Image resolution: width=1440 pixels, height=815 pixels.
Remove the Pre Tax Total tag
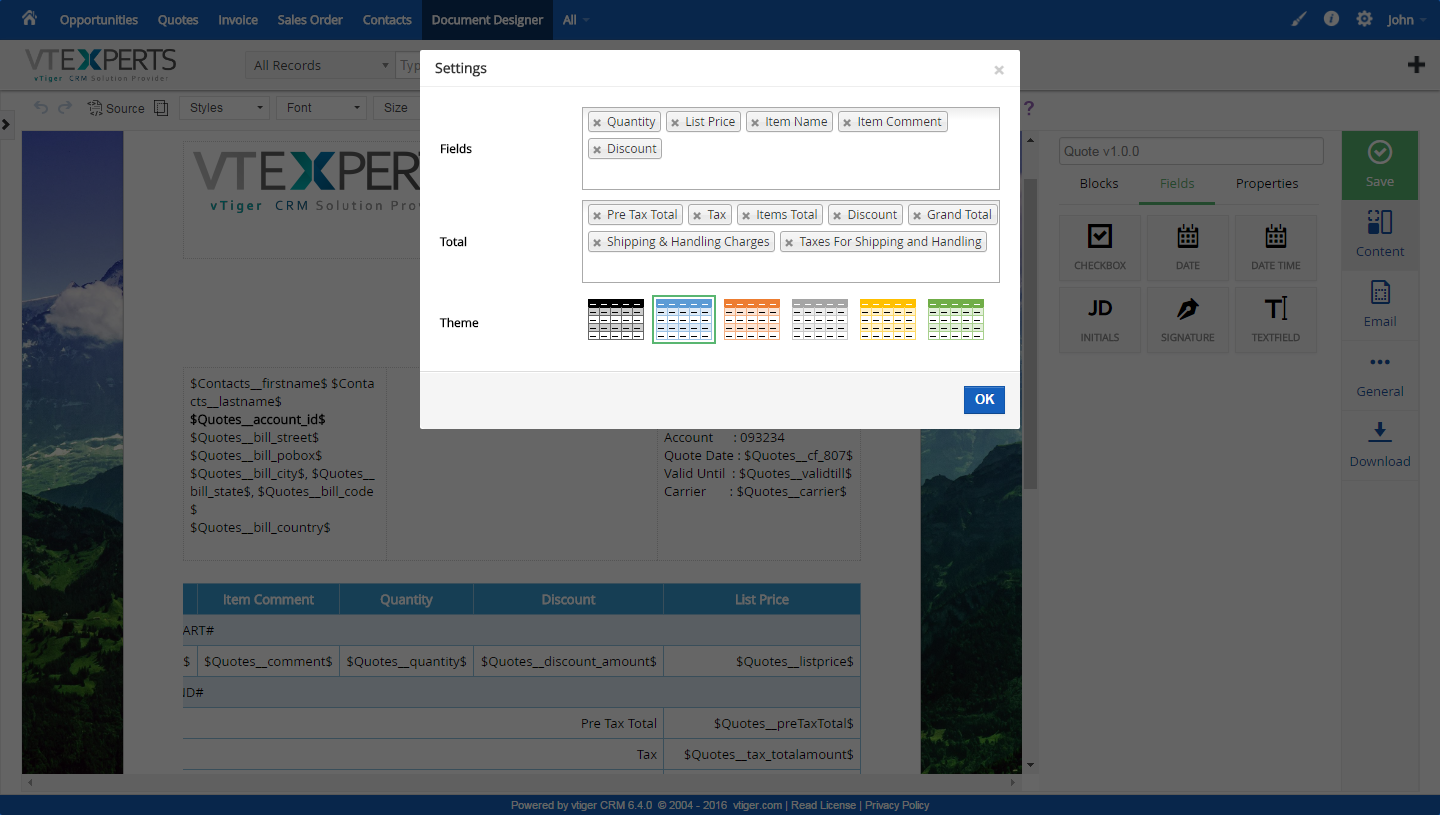[597, 215]
